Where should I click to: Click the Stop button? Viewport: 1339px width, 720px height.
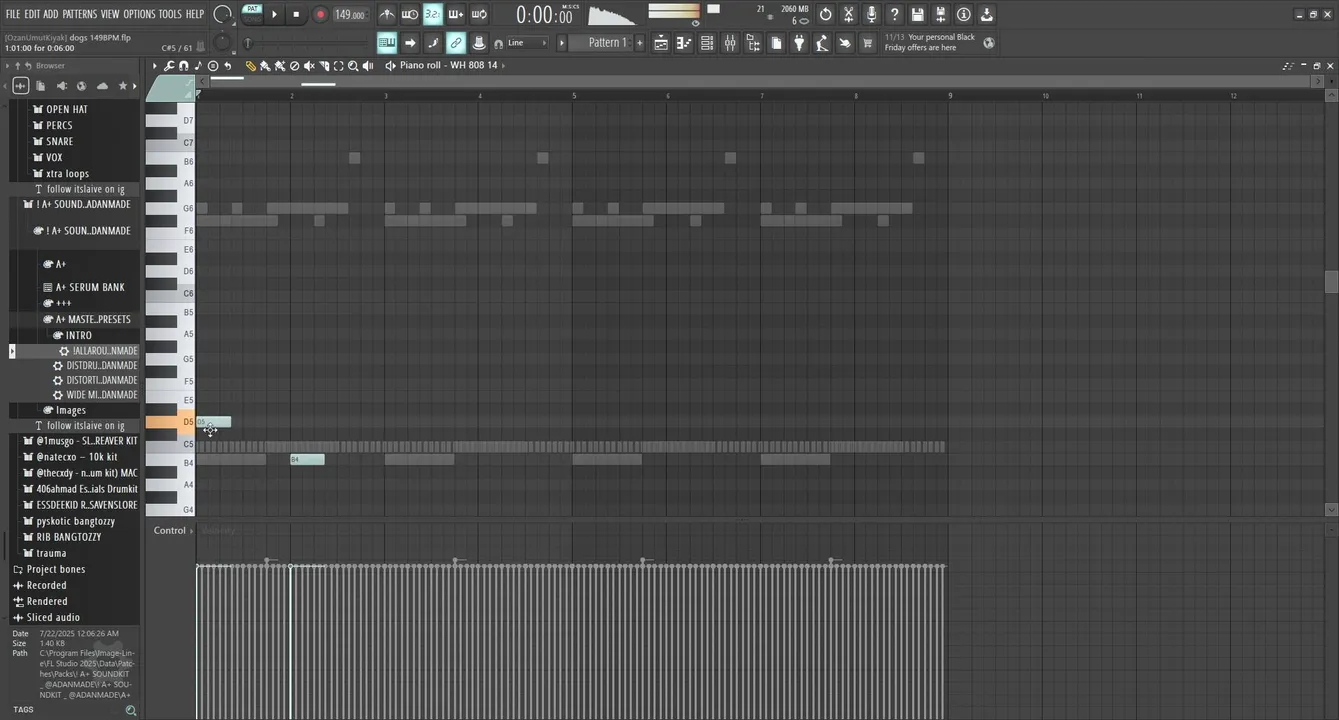(x=297, y=14)
